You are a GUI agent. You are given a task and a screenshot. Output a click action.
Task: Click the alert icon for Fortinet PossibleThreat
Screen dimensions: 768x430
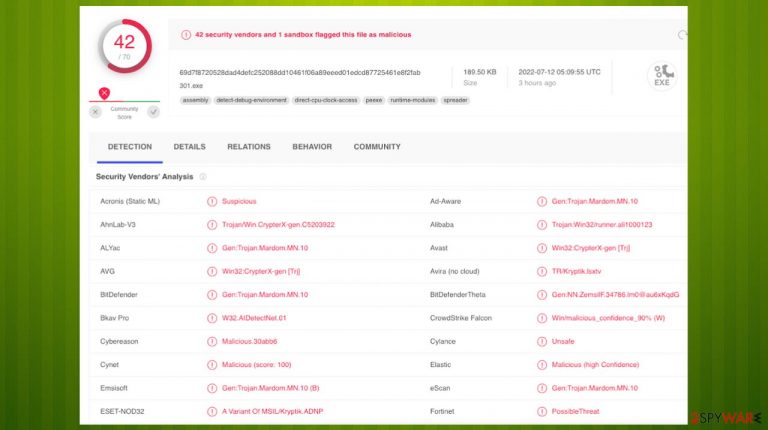pyautogui.click(x=542, y=411)
